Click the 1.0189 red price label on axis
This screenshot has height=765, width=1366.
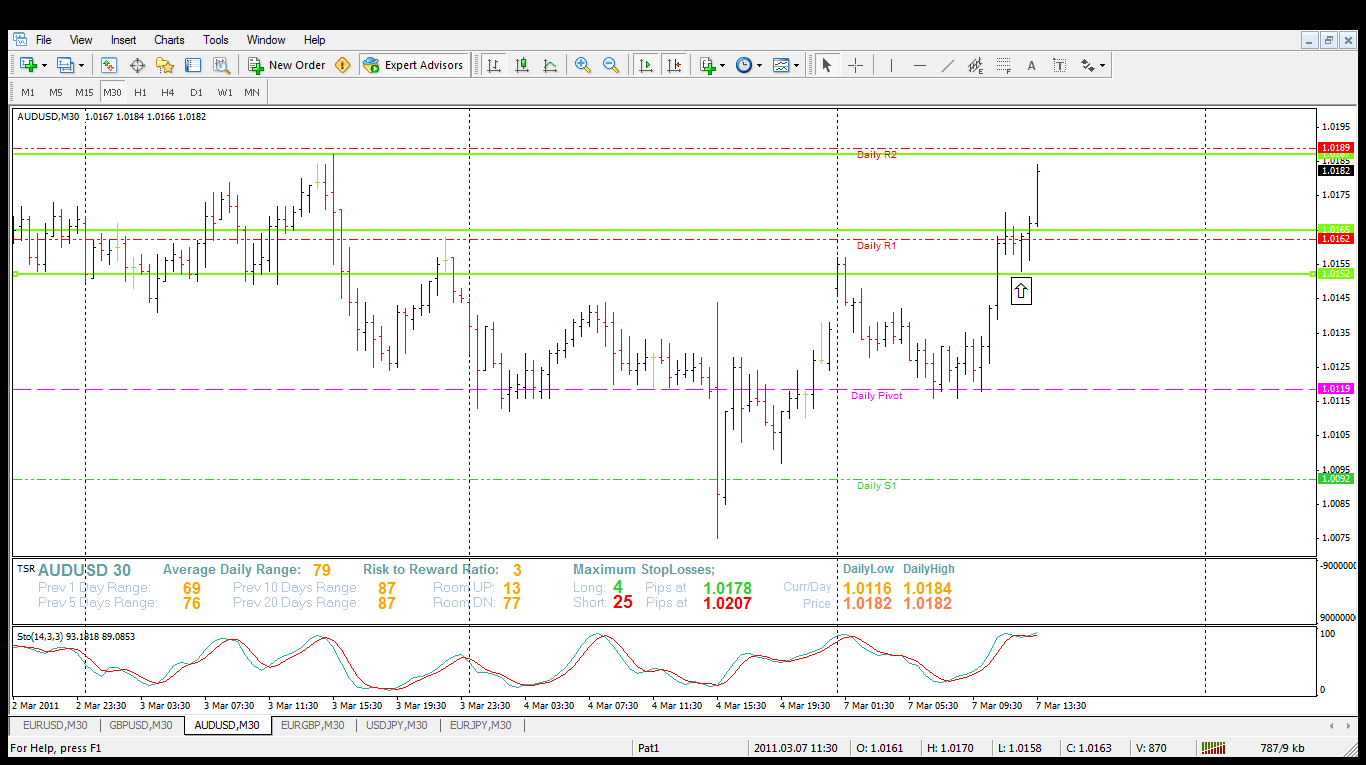tap(1337, 148)
